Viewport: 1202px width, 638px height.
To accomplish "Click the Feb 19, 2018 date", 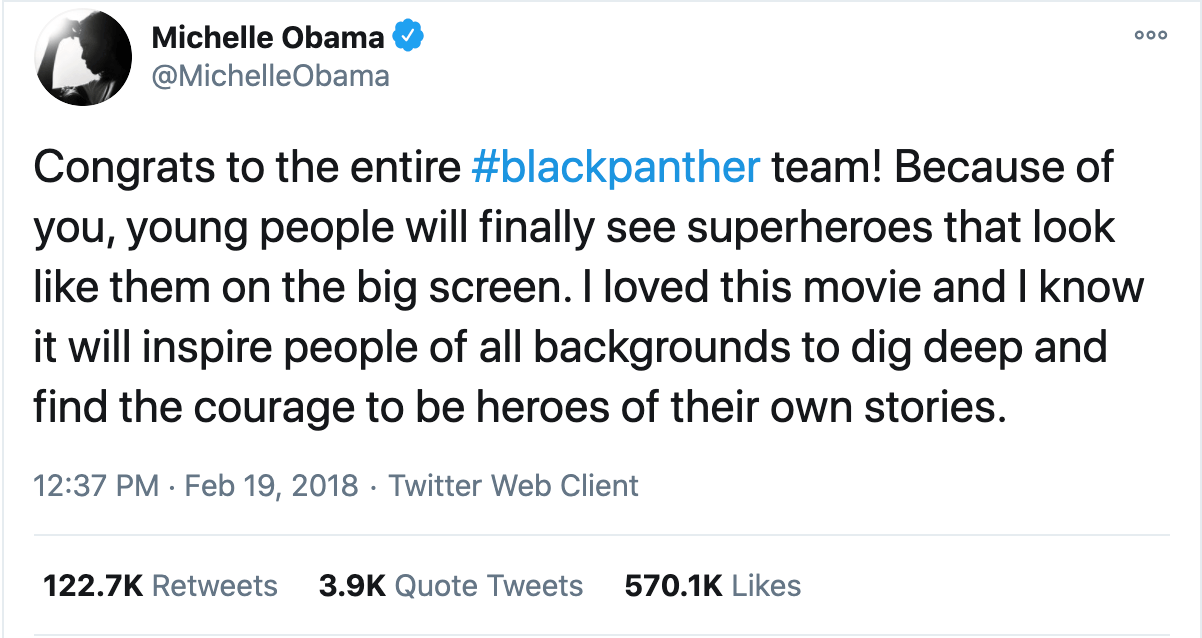I will [x=271, y=486].
